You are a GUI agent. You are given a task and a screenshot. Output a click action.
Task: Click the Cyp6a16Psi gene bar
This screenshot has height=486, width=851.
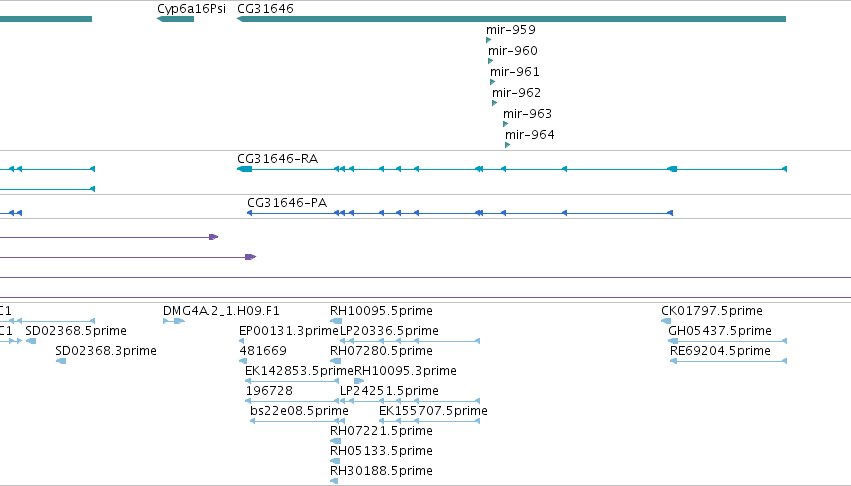pos(175,19)
